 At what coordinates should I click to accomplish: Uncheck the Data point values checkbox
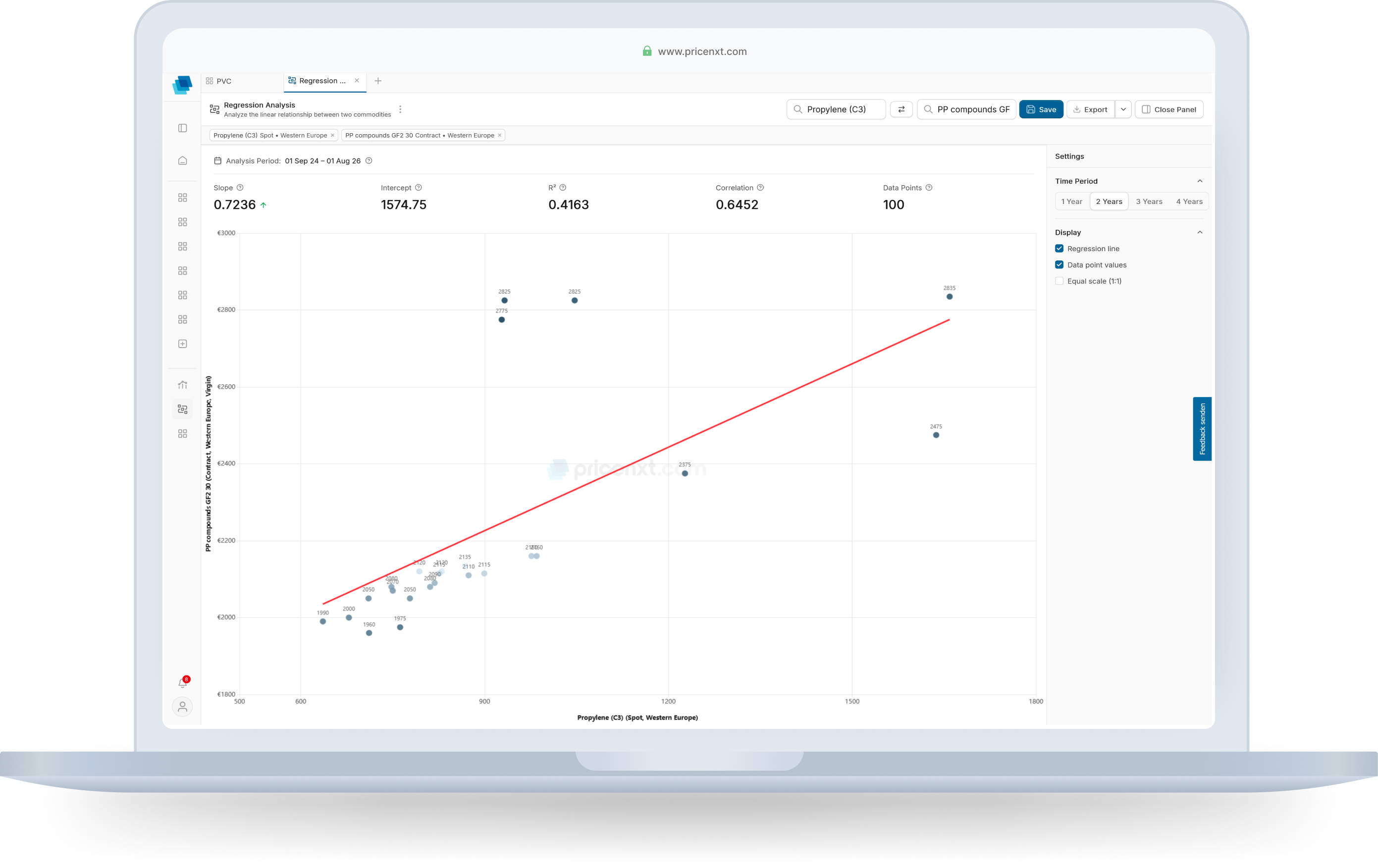pos(1059,265)
